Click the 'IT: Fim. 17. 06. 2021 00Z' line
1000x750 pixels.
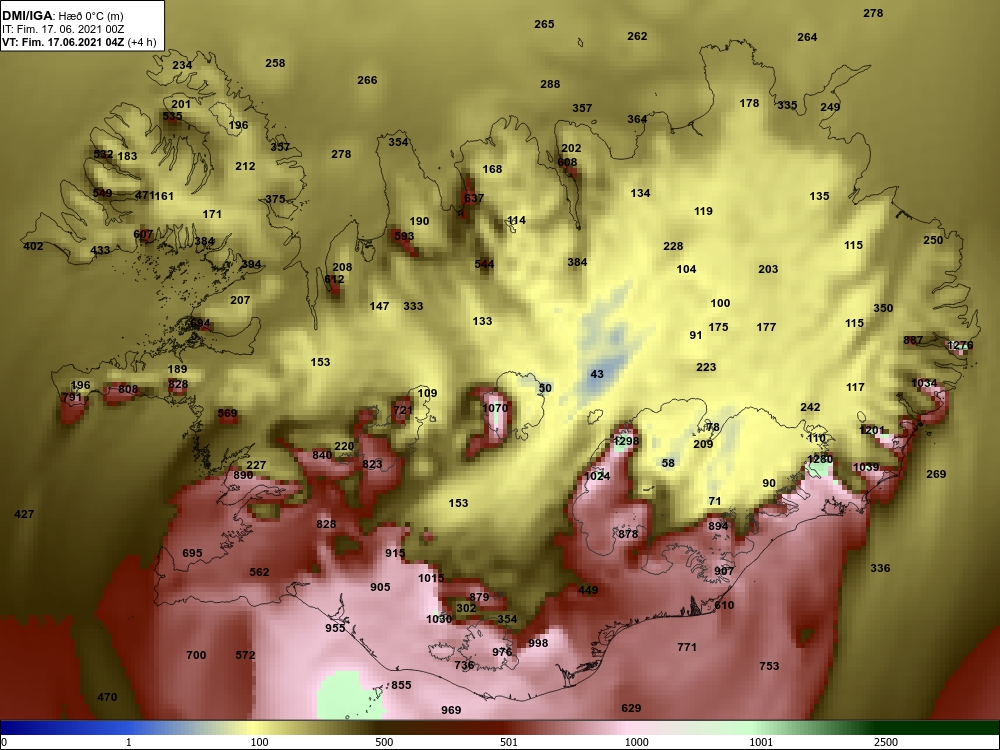pos(63,29)
